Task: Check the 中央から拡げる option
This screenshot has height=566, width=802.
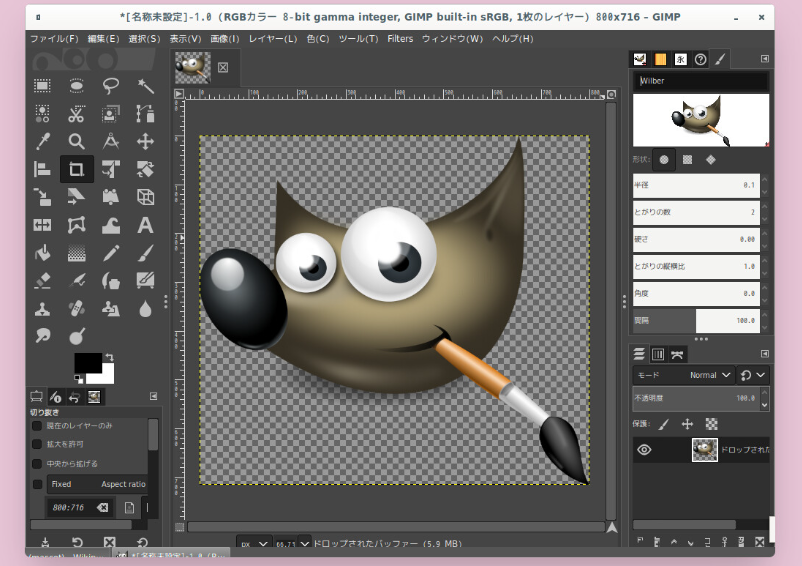Action: pyautogui.click(x=37, y=464)
